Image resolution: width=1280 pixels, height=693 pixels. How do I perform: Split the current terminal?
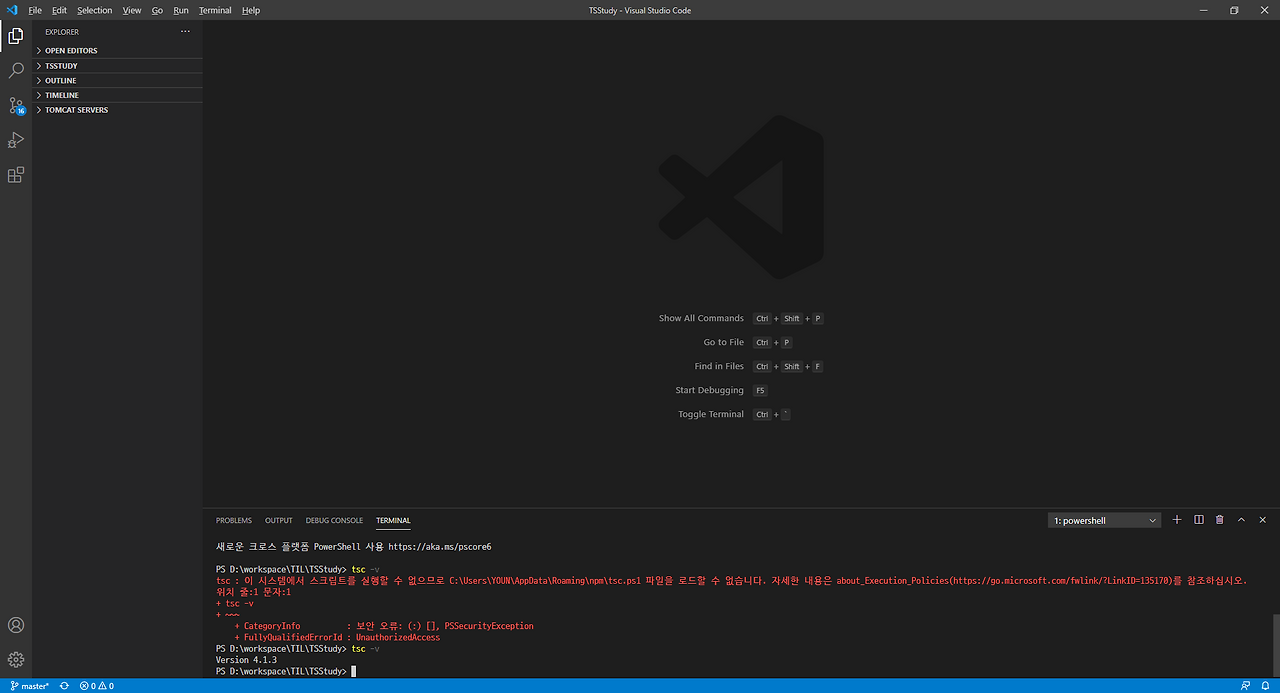coord(1198,519)
